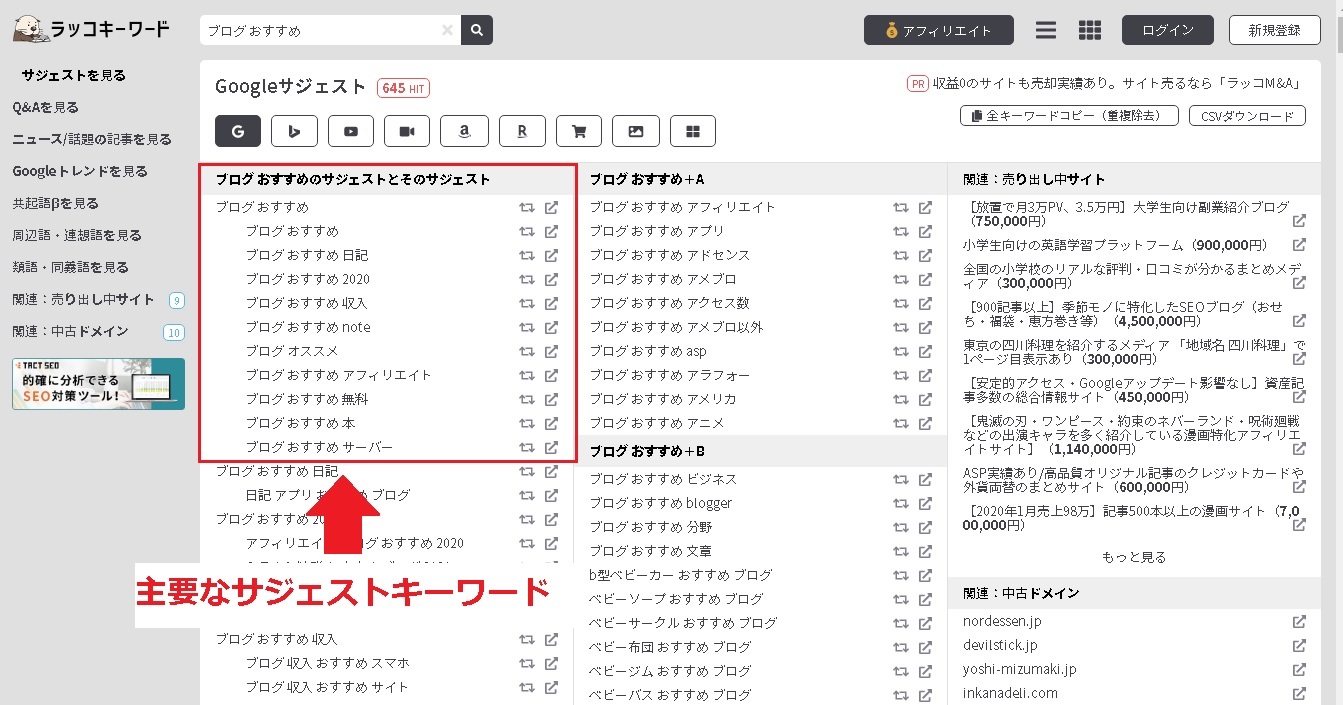Open external link for ブログ おすすめ 本
The image size is (1343, 705).
click(x=551, y=423)
